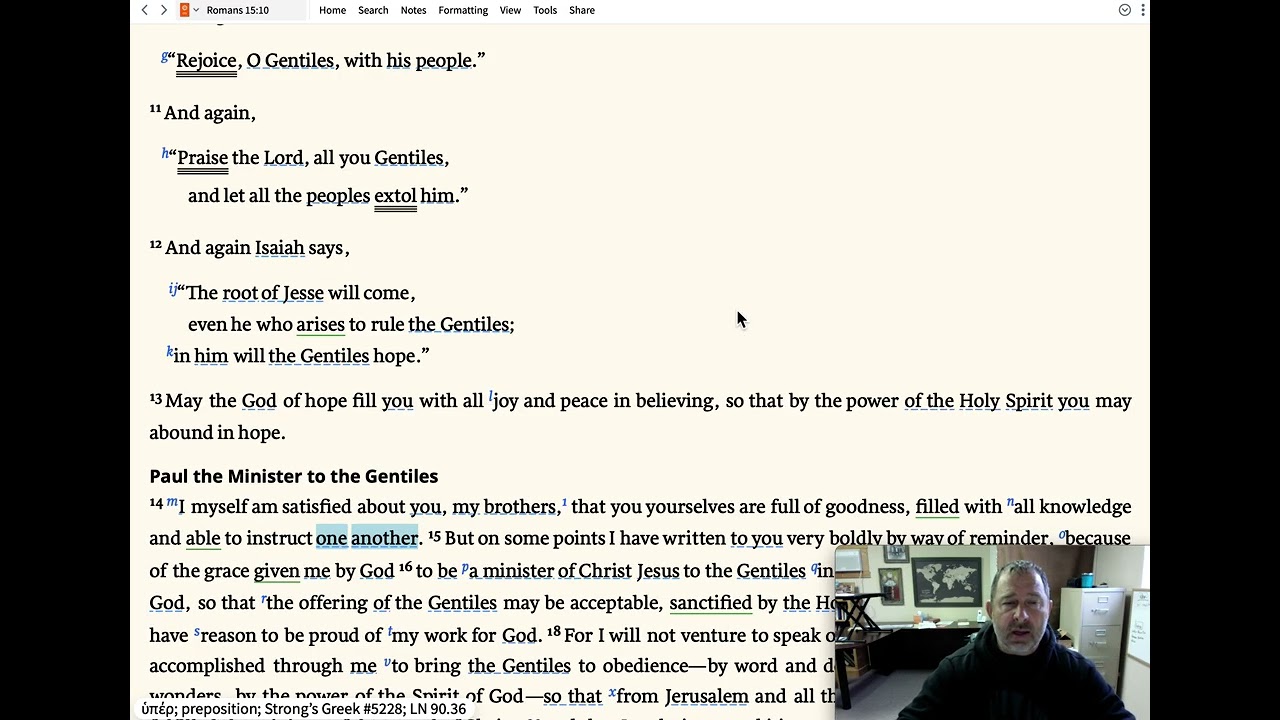This screenshot has height=720, width=1280.
Task: Expand the resource dropdown chevron
Action: [x=196, y=10]
